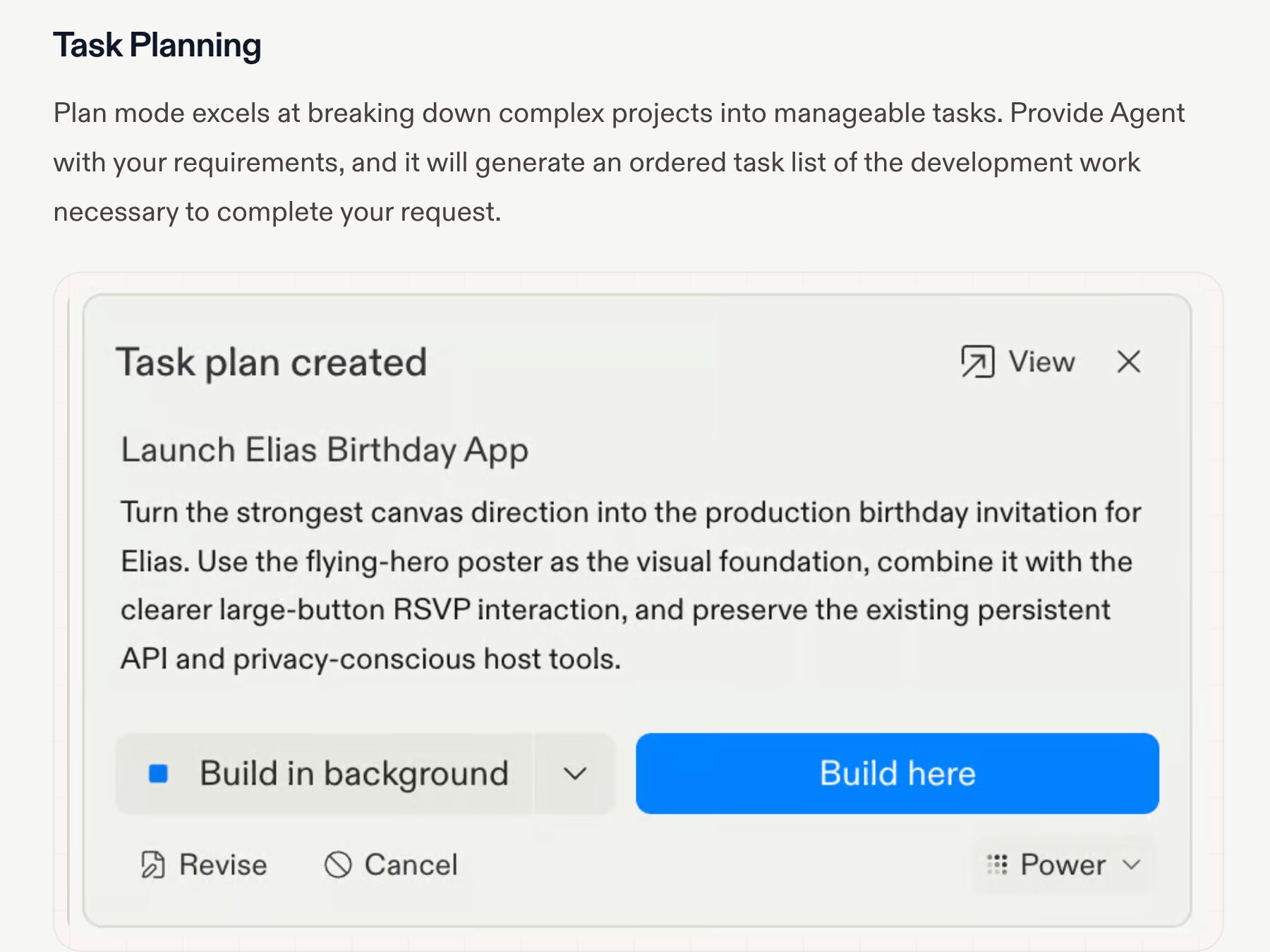This screenshot has width=1270, height=952.
Task: Click the blue square Build in background icon
Action: tap(158, 774)
